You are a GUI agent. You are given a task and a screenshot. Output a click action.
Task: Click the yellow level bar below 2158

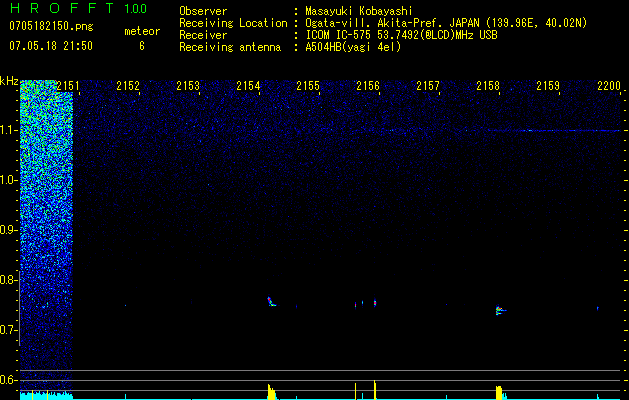(x=499, y=393)
